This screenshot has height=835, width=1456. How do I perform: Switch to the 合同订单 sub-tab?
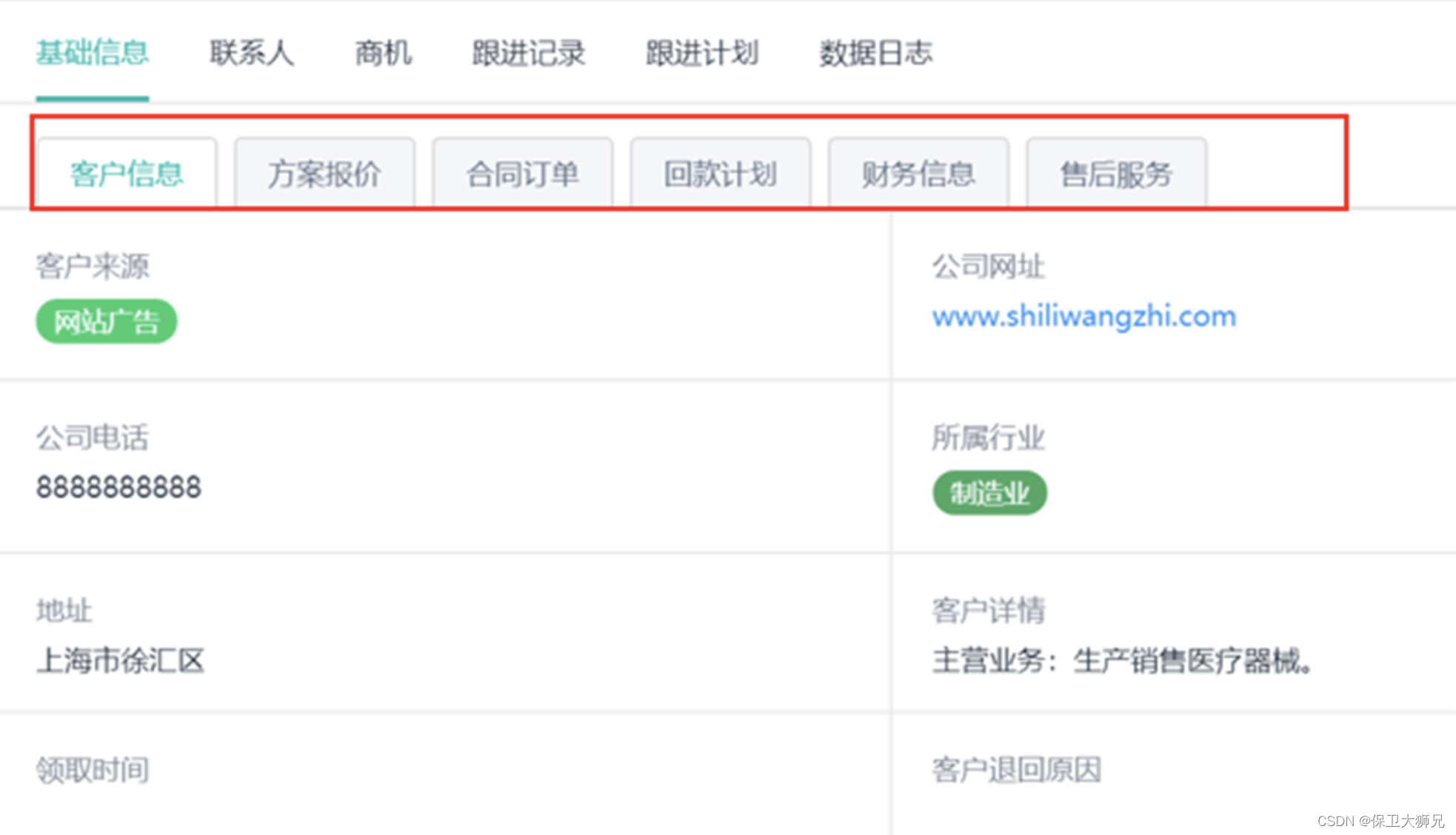coord(522,174)
